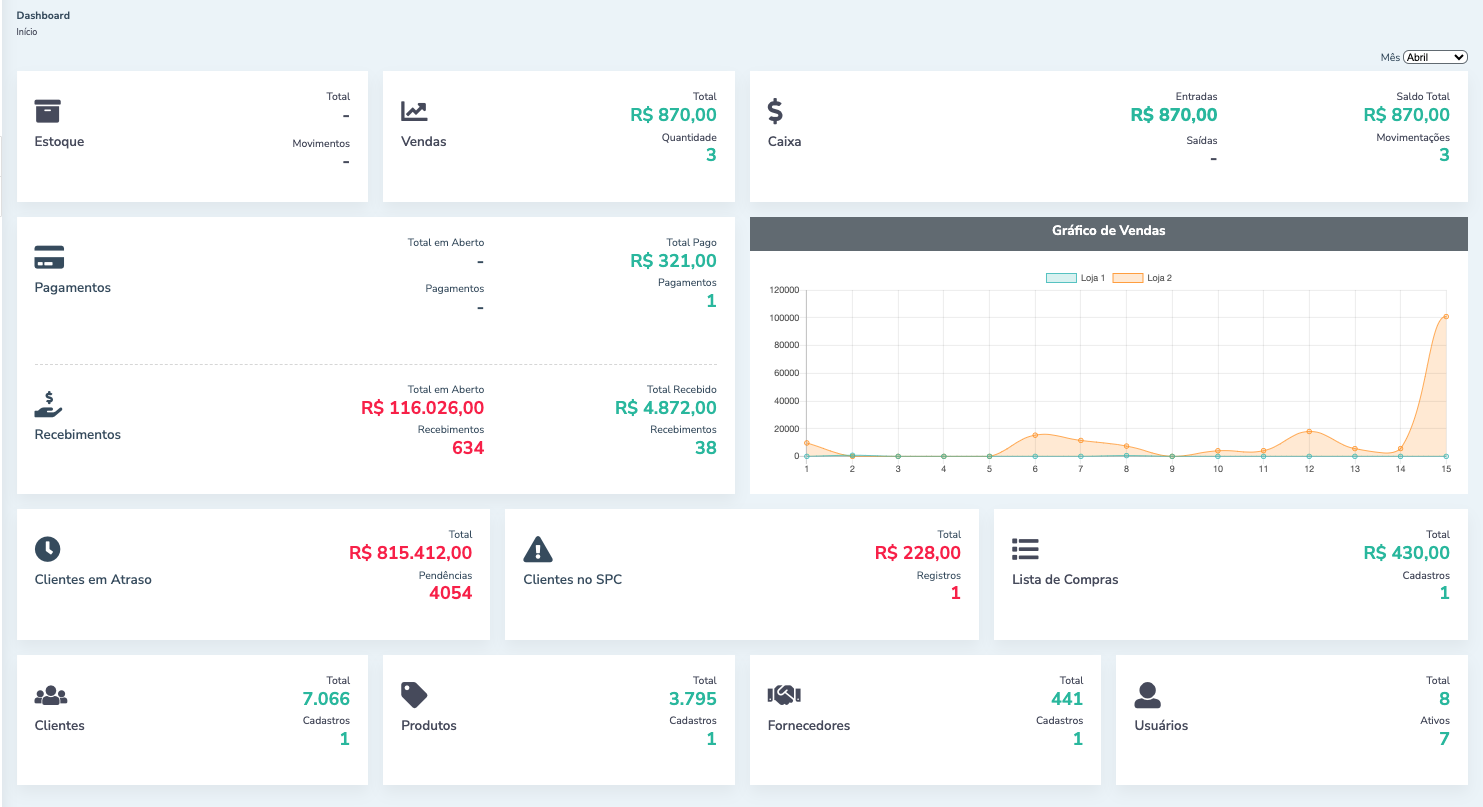Click the Clientes no SPC warning triangle icon
1483x807 pixels.
click(538, 549)
